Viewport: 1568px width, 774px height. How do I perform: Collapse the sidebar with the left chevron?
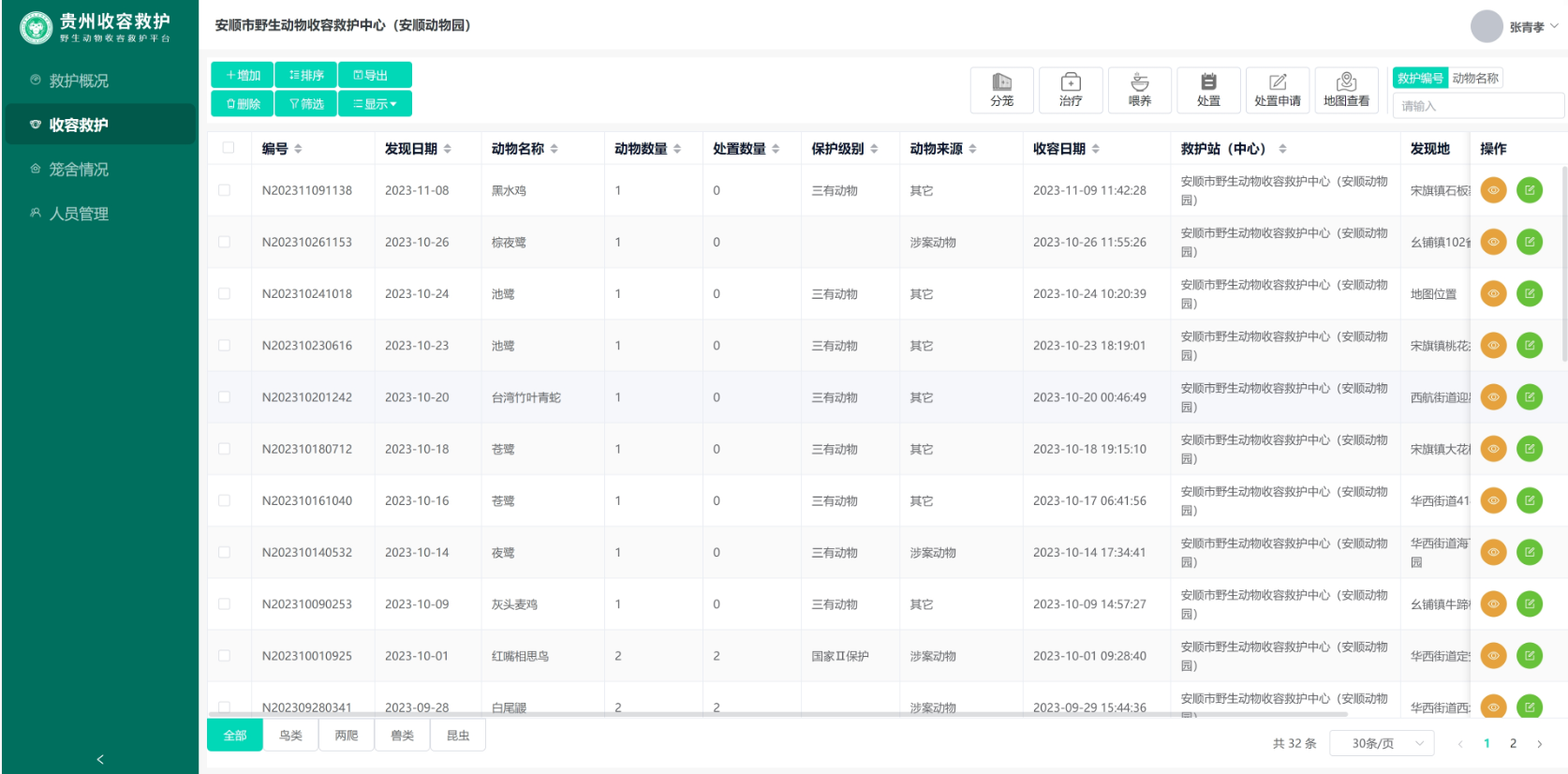pyautogui.click(x=100, y=759)
